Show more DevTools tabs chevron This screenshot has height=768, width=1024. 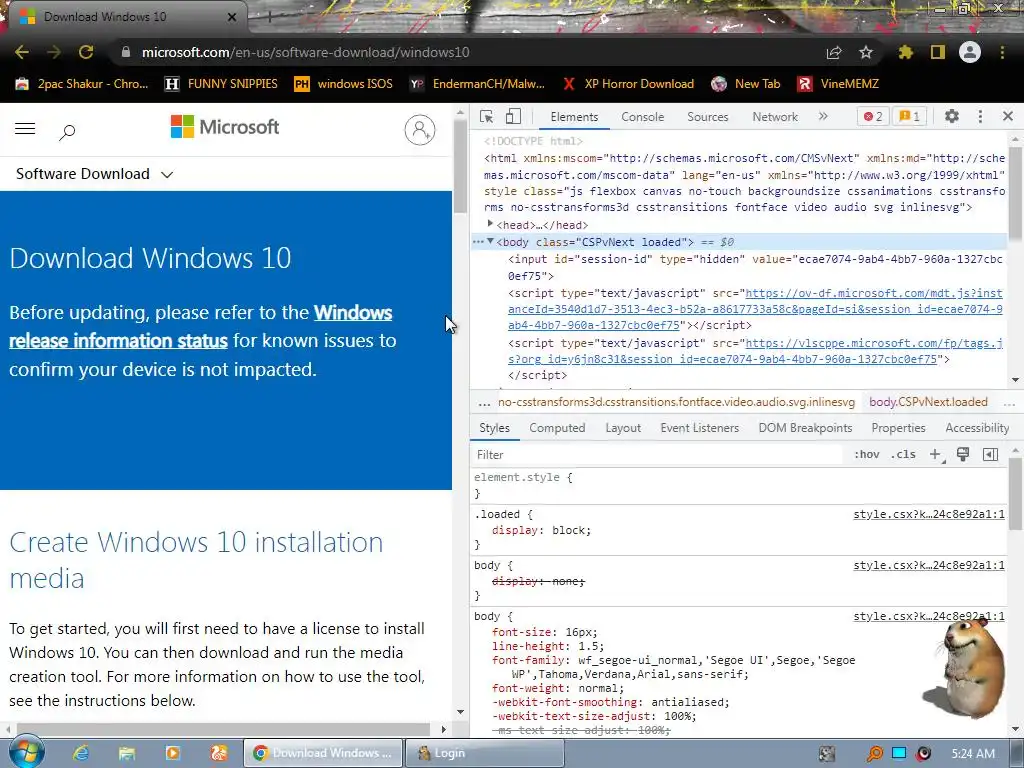[823, 116]
